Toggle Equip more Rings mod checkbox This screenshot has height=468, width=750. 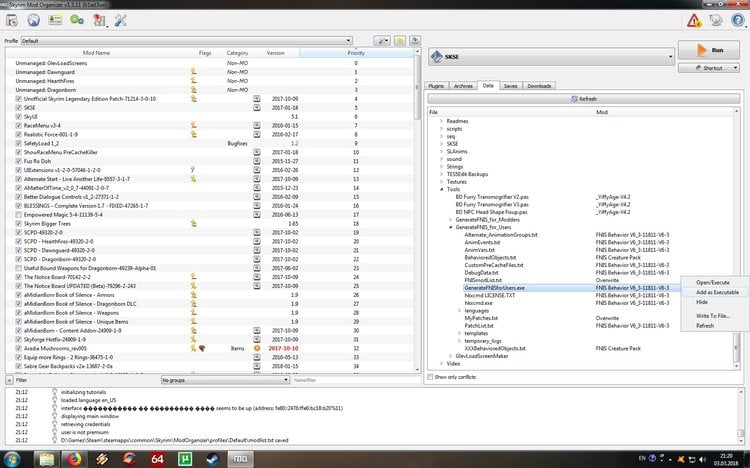[18, 357]
